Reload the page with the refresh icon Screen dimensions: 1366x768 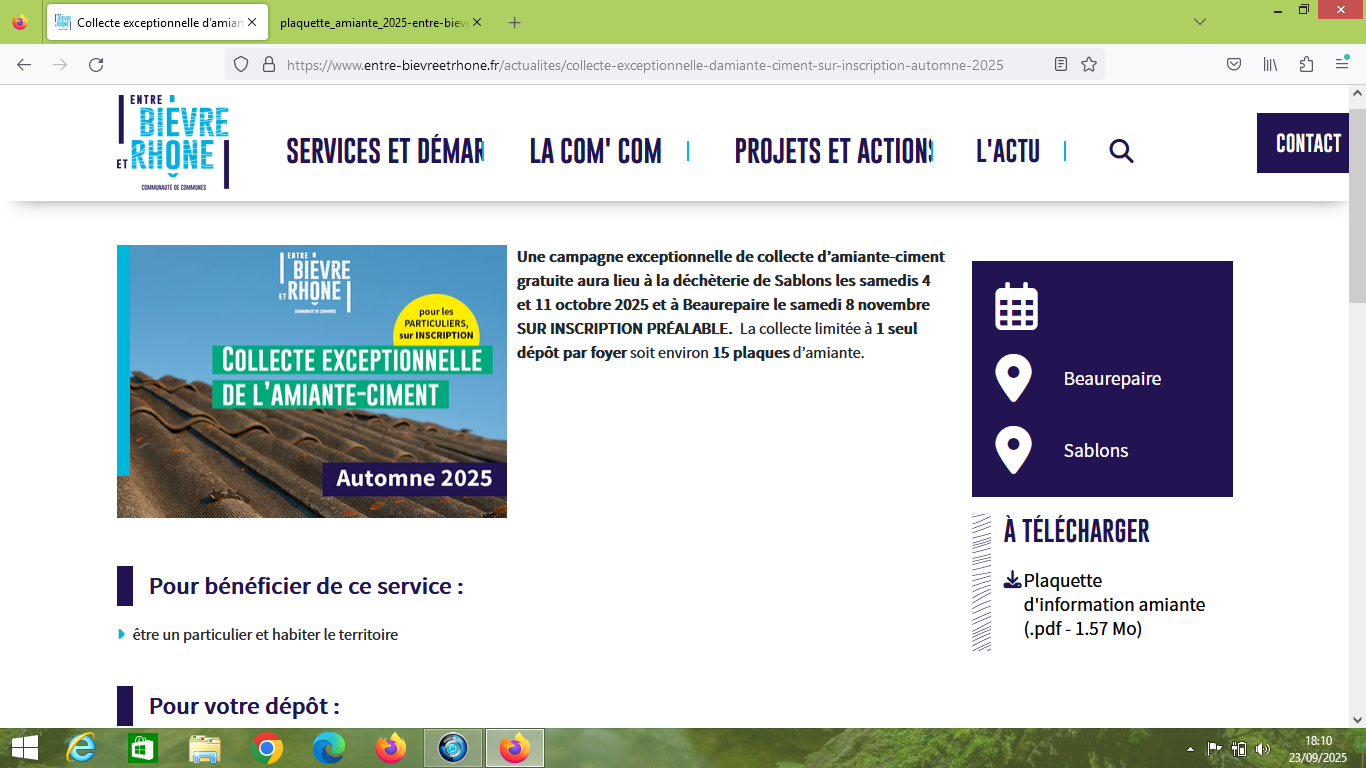[x=96, y=65]
